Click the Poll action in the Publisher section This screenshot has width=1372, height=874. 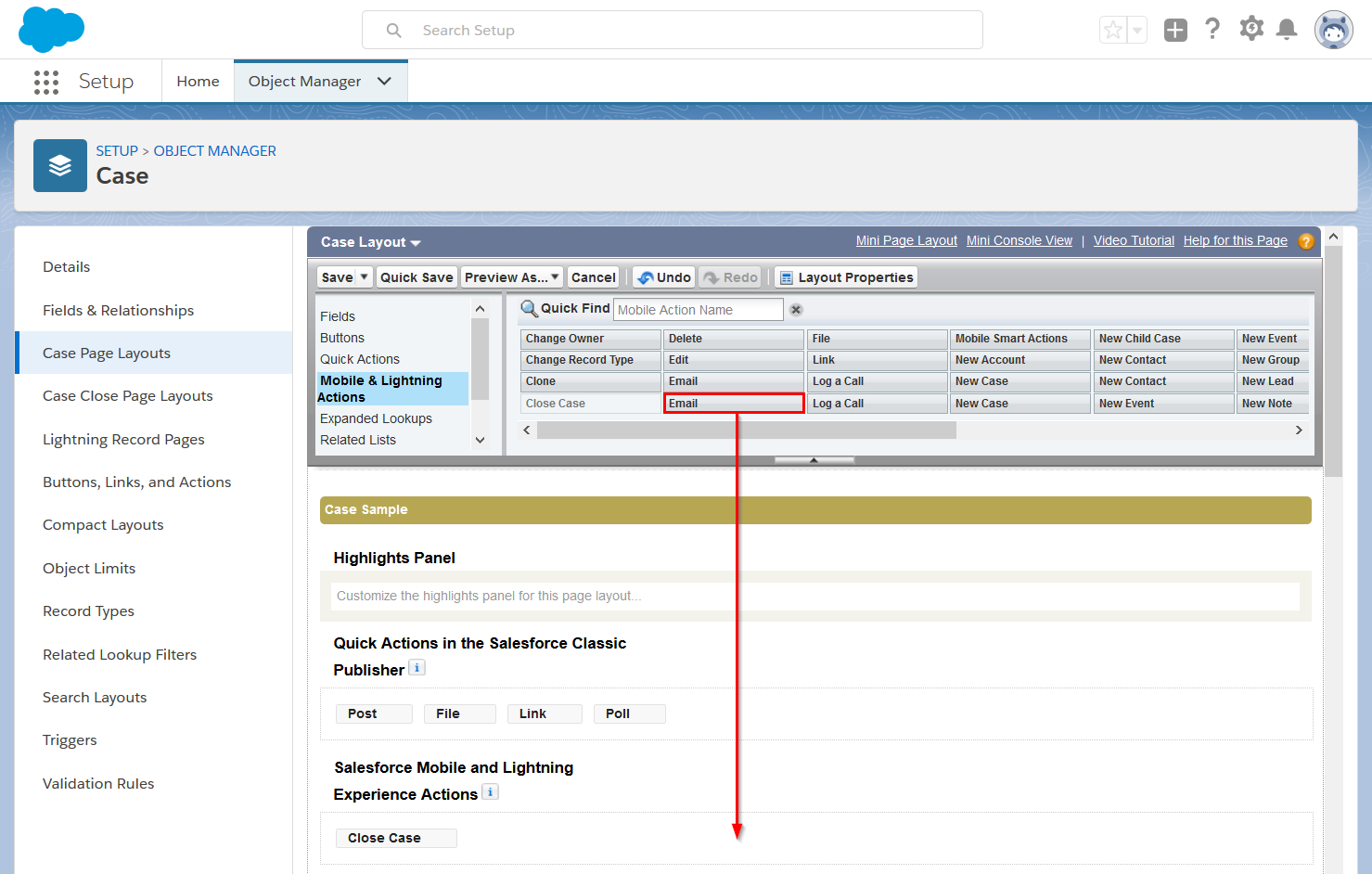click(x=630, y=713)
